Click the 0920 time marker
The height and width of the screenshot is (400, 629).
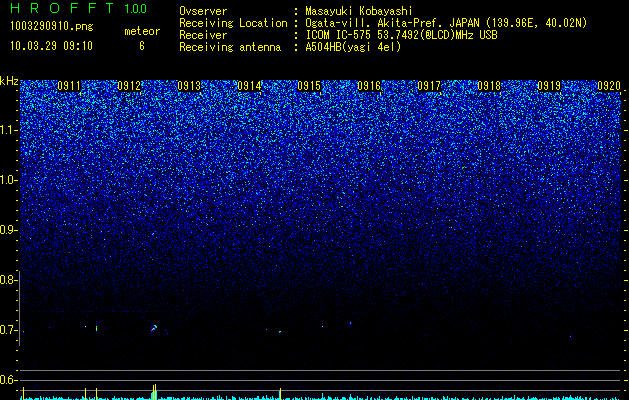point(609,86)
